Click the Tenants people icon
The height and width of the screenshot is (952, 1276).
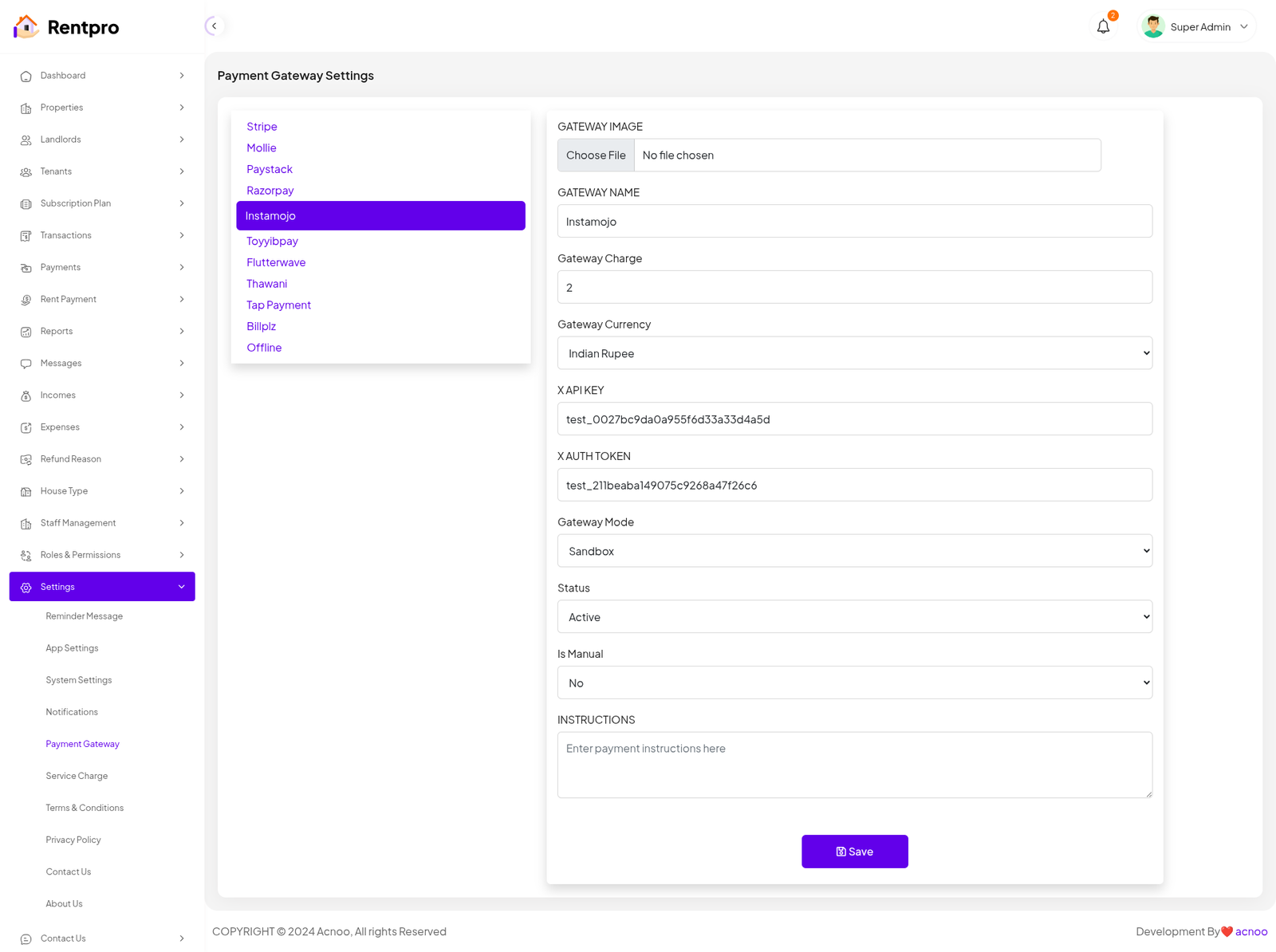(26, 172)
